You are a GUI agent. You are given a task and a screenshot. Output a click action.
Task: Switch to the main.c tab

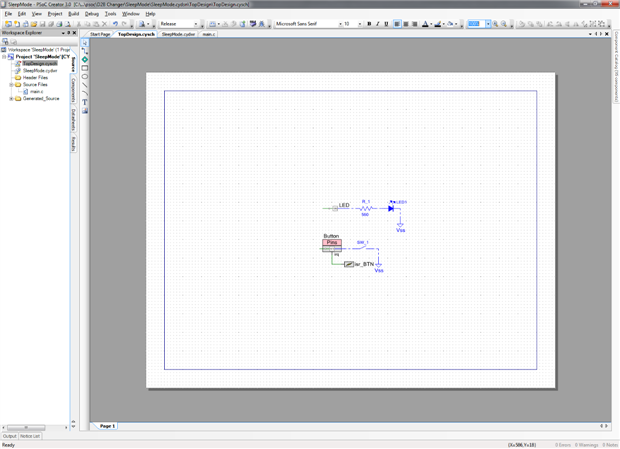pos(209,34)
